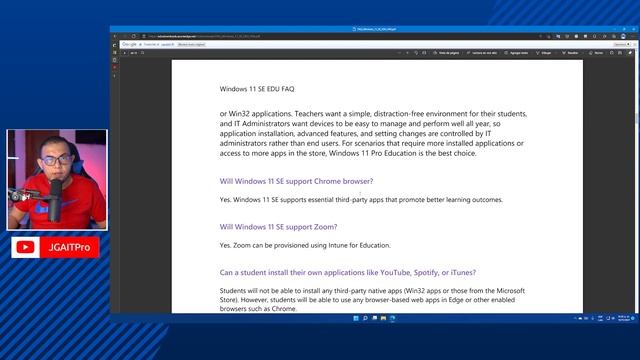Click the "Windows 11 SE EDU FAQ" title text

(x=257, y=89)
